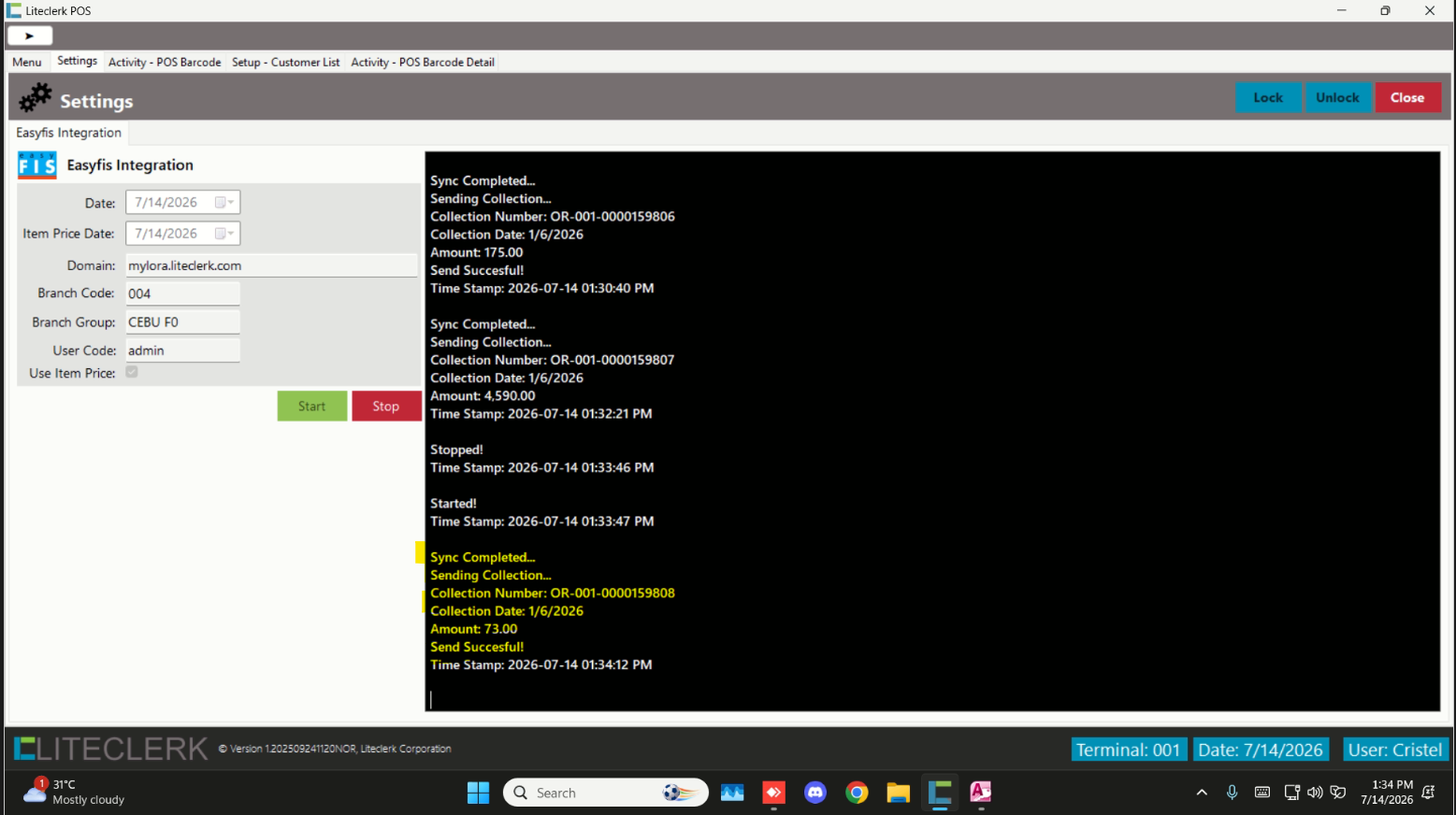
Task: Click the red Stop button
Action: pyautogui.click(x=386, y=407)
